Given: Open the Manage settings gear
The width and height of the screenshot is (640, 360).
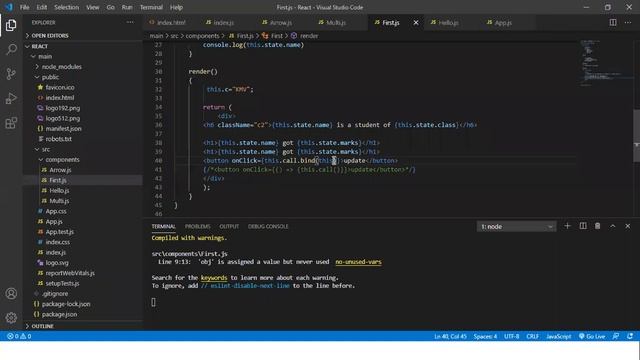Looking at the screenshot, I should [11, 318].
